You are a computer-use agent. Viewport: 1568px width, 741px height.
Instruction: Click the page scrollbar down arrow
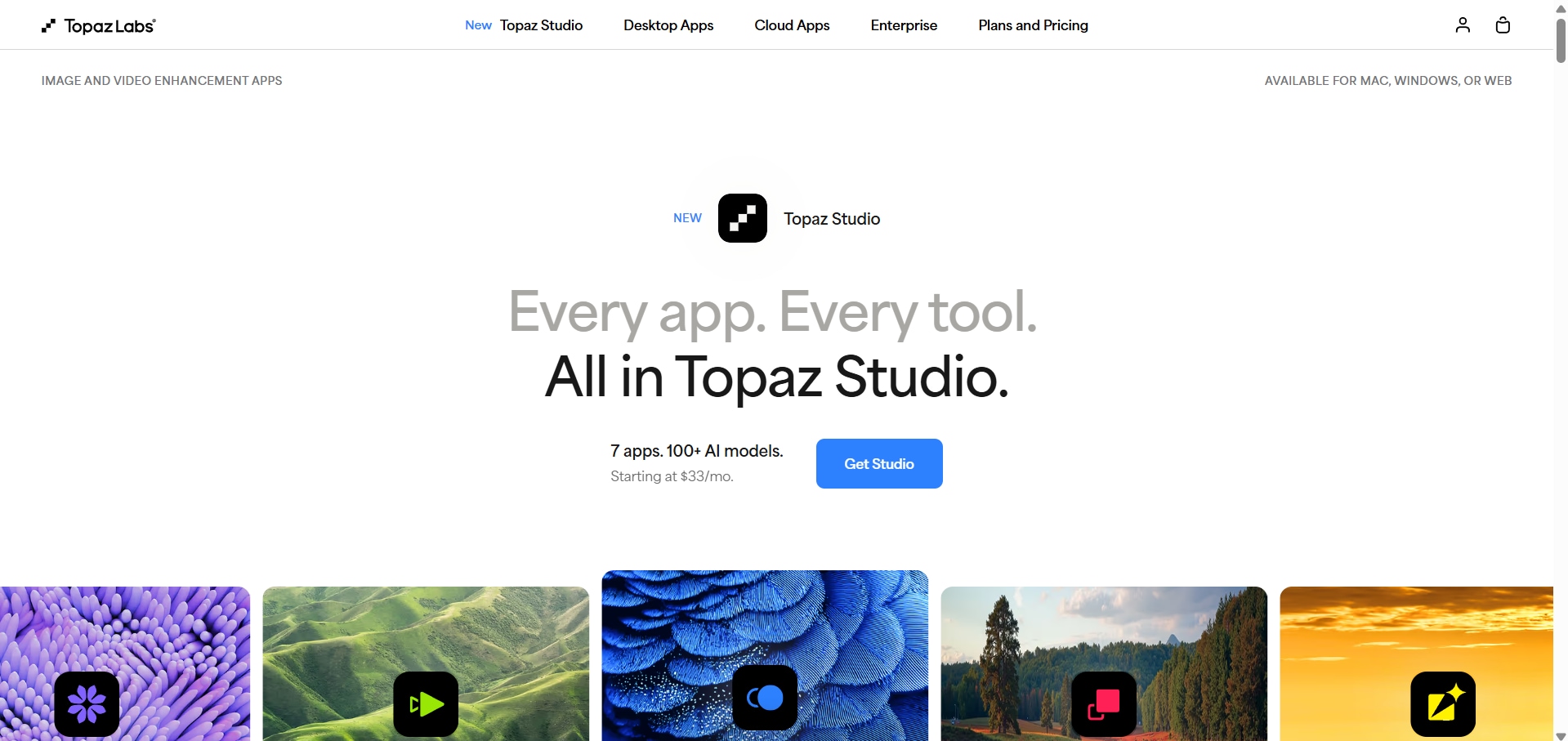(x=1561, y=735)
